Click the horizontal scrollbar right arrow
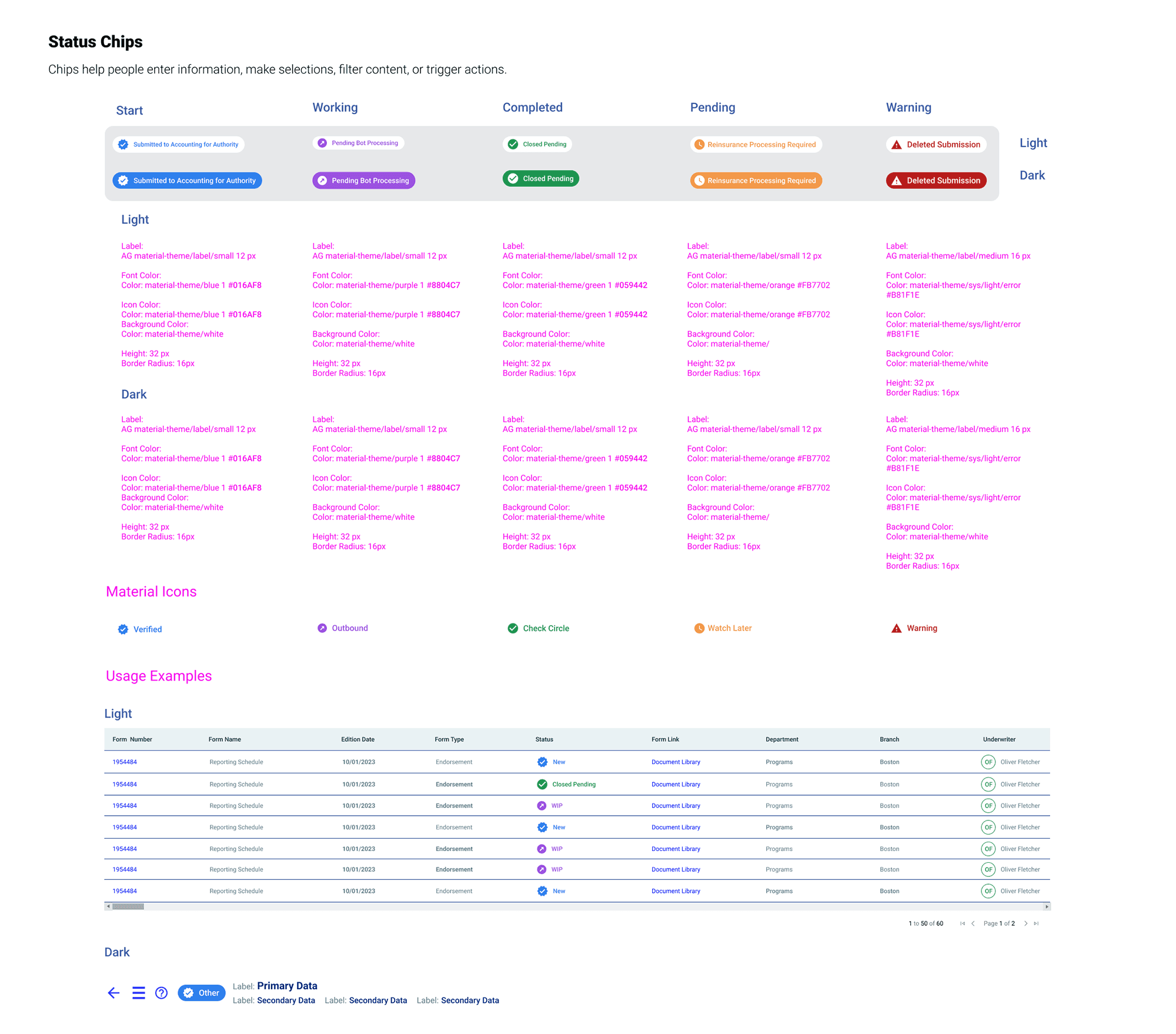Viewport: 1176px width, 1034px height. tap(1047, 906)
